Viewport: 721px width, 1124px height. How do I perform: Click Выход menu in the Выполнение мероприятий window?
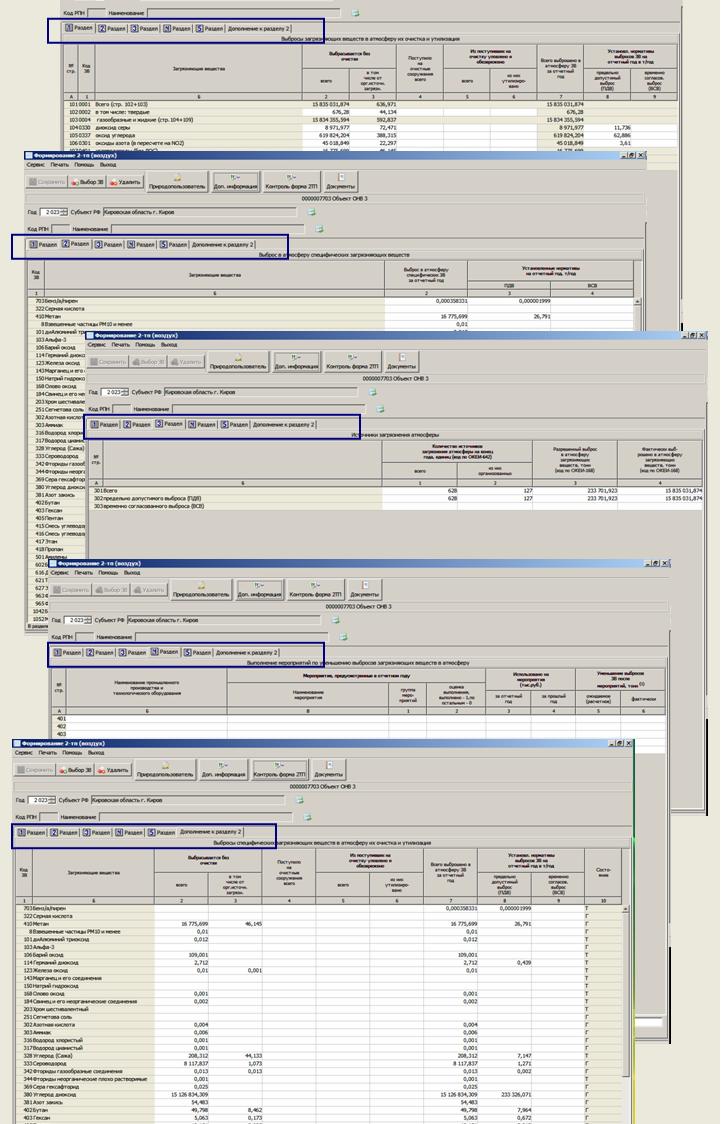point(132,573)
